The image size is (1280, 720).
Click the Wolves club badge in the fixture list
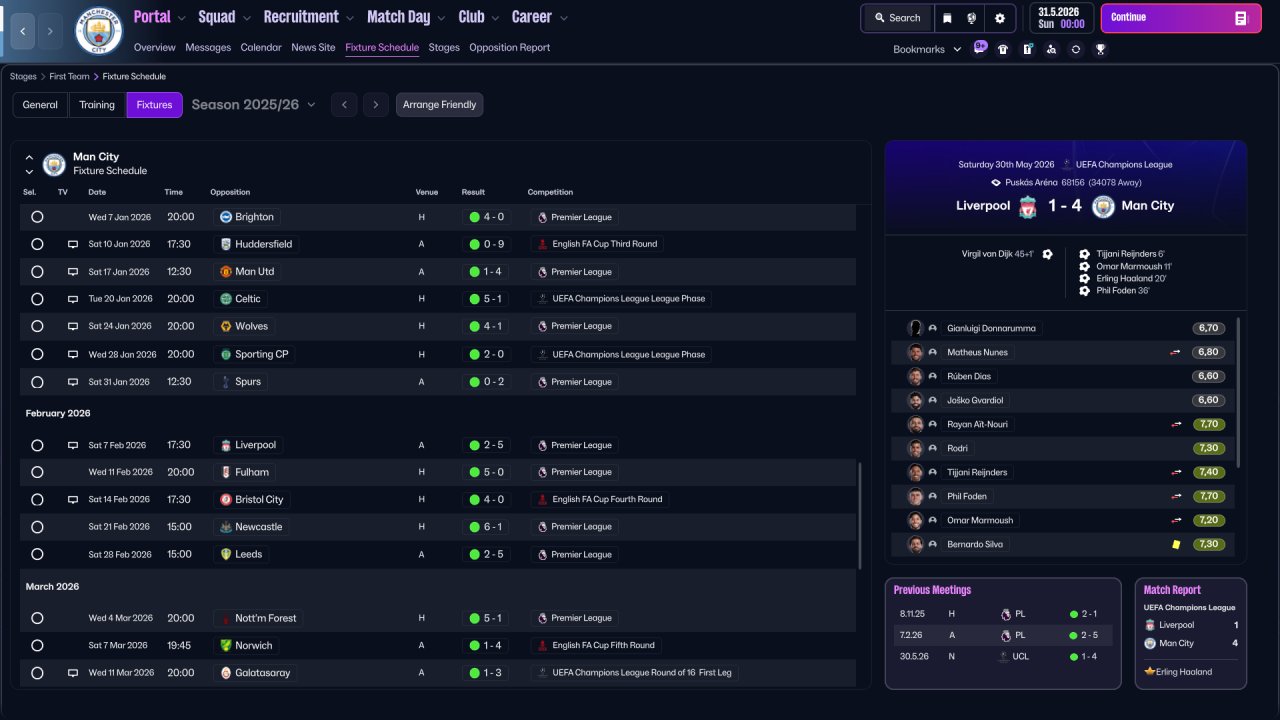pos(226,326)
